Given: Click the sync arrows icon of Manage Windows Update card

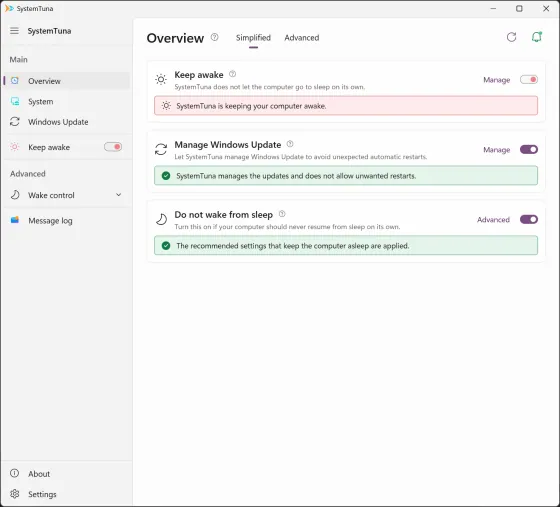Looking at the screenshot, I should (161, 149).
